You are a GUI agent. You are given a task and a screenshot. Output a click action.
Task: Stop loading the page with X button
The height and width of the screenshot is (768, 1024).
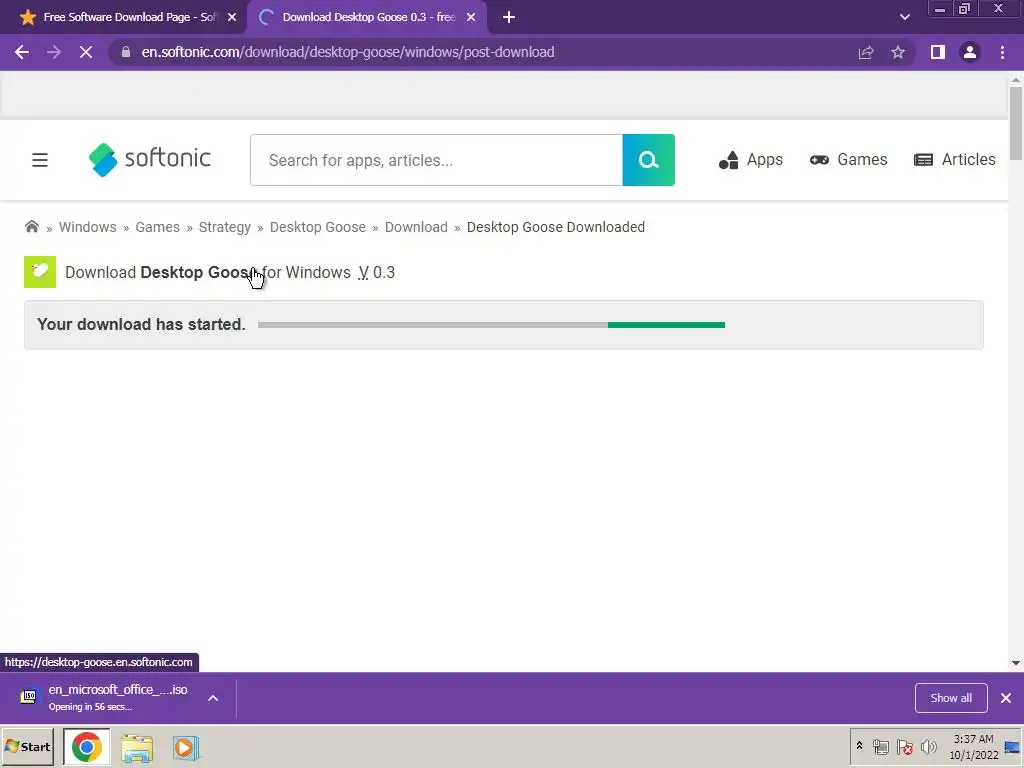pyautogui.click(x=86, y=52)
